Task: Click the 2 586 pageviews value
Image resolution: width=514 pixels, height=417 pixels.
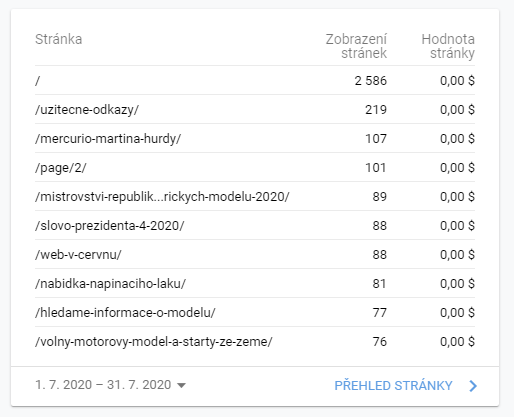Action: click(x=371, y=81)
